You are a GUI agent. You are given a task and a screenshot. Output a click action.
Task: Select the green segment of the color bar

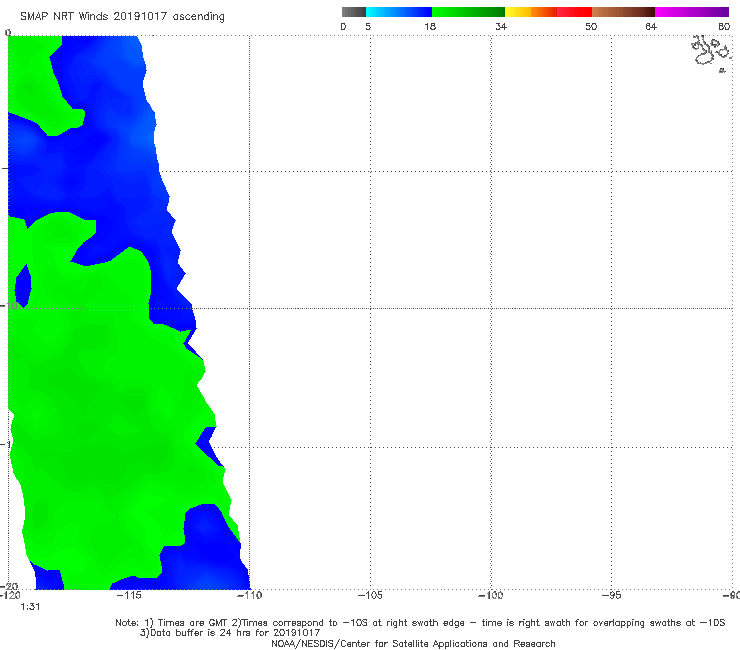pyautogui.click(x=468, y=12)
